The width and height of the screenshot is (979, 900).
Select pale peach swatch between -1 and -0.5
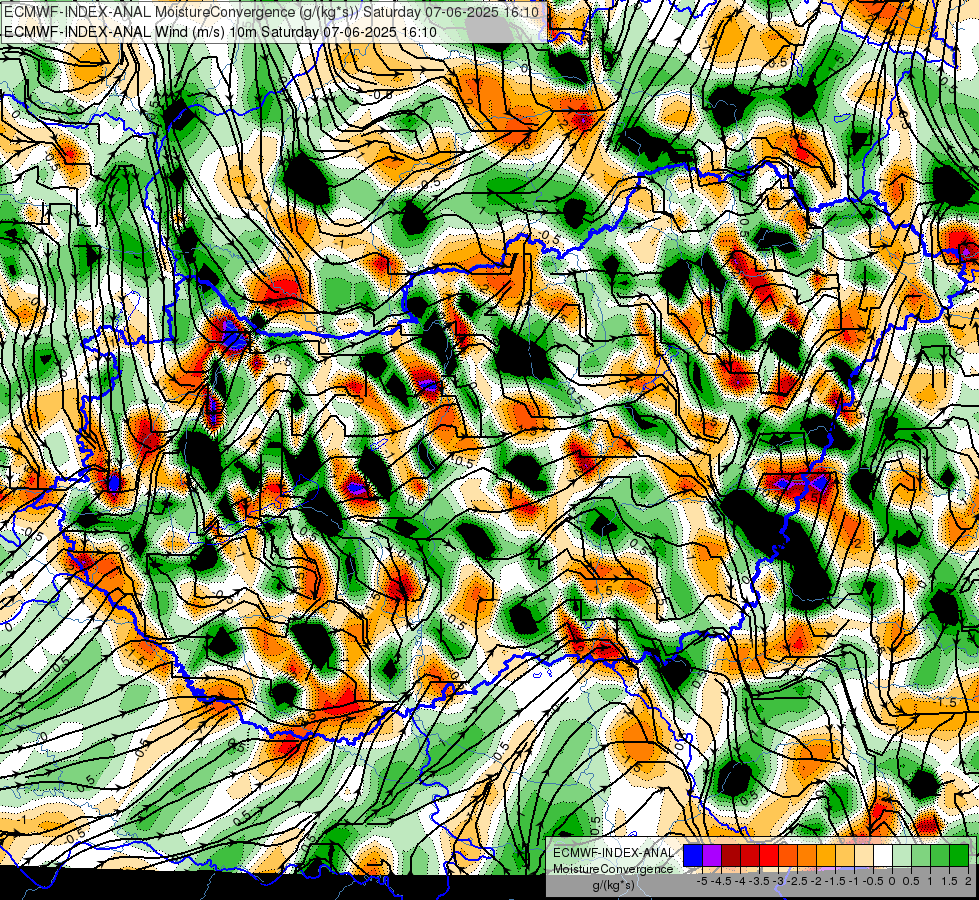click(864, 855)
